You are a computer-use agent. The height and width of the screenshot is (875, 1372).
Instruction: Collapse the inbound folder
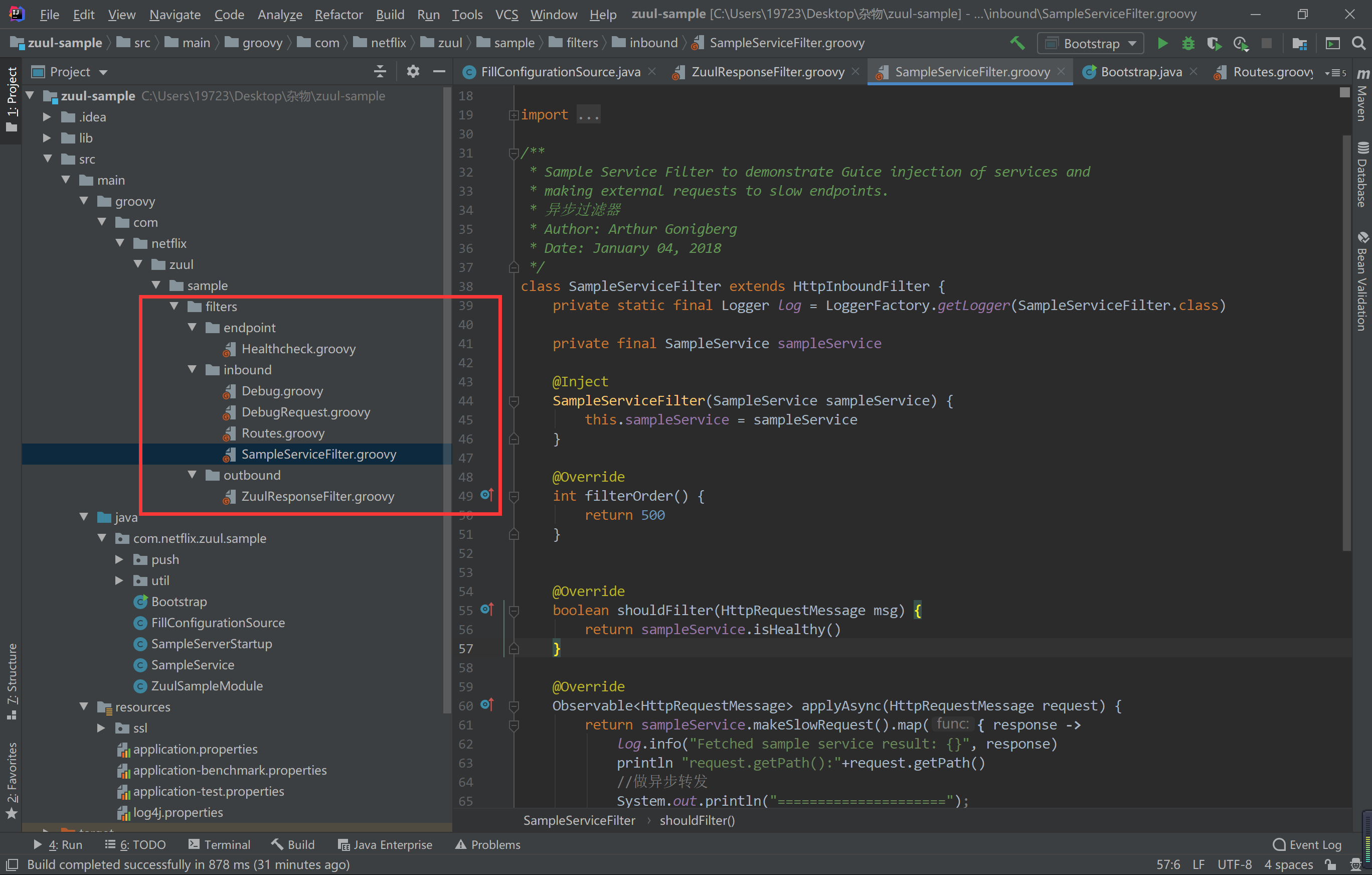(192, 369)
